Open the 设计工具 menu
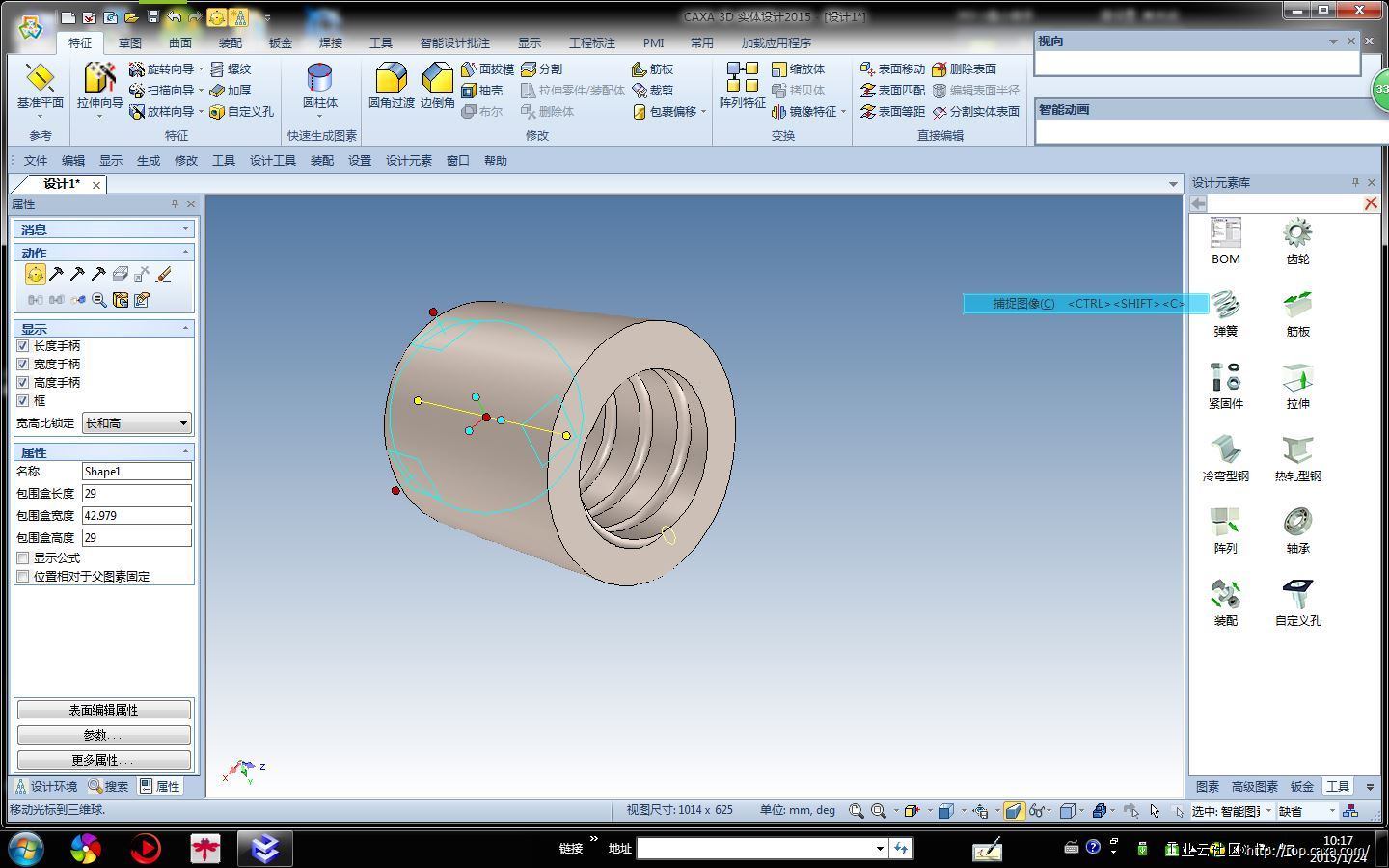Viewport: 1389px width, 868px height. tap(273, 161)
